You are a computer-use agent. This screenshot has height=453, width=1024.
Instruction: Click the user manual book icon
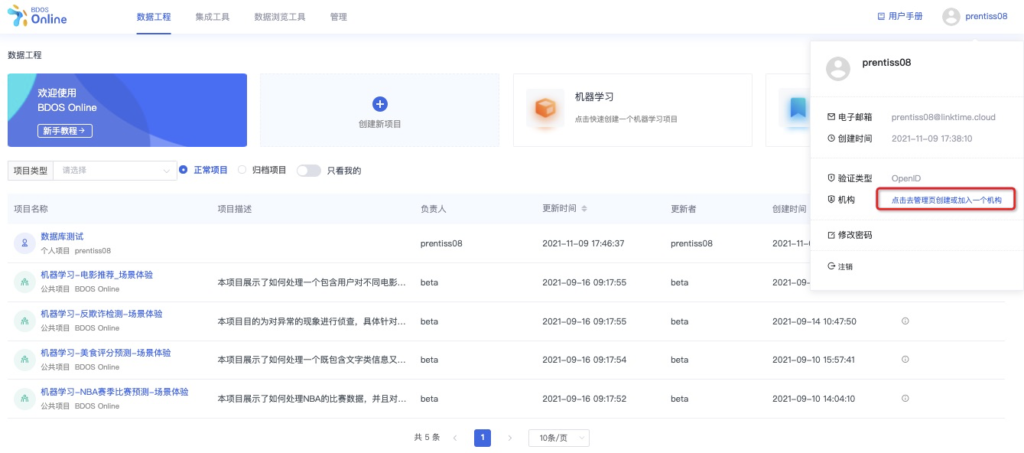tap(881, 16)
